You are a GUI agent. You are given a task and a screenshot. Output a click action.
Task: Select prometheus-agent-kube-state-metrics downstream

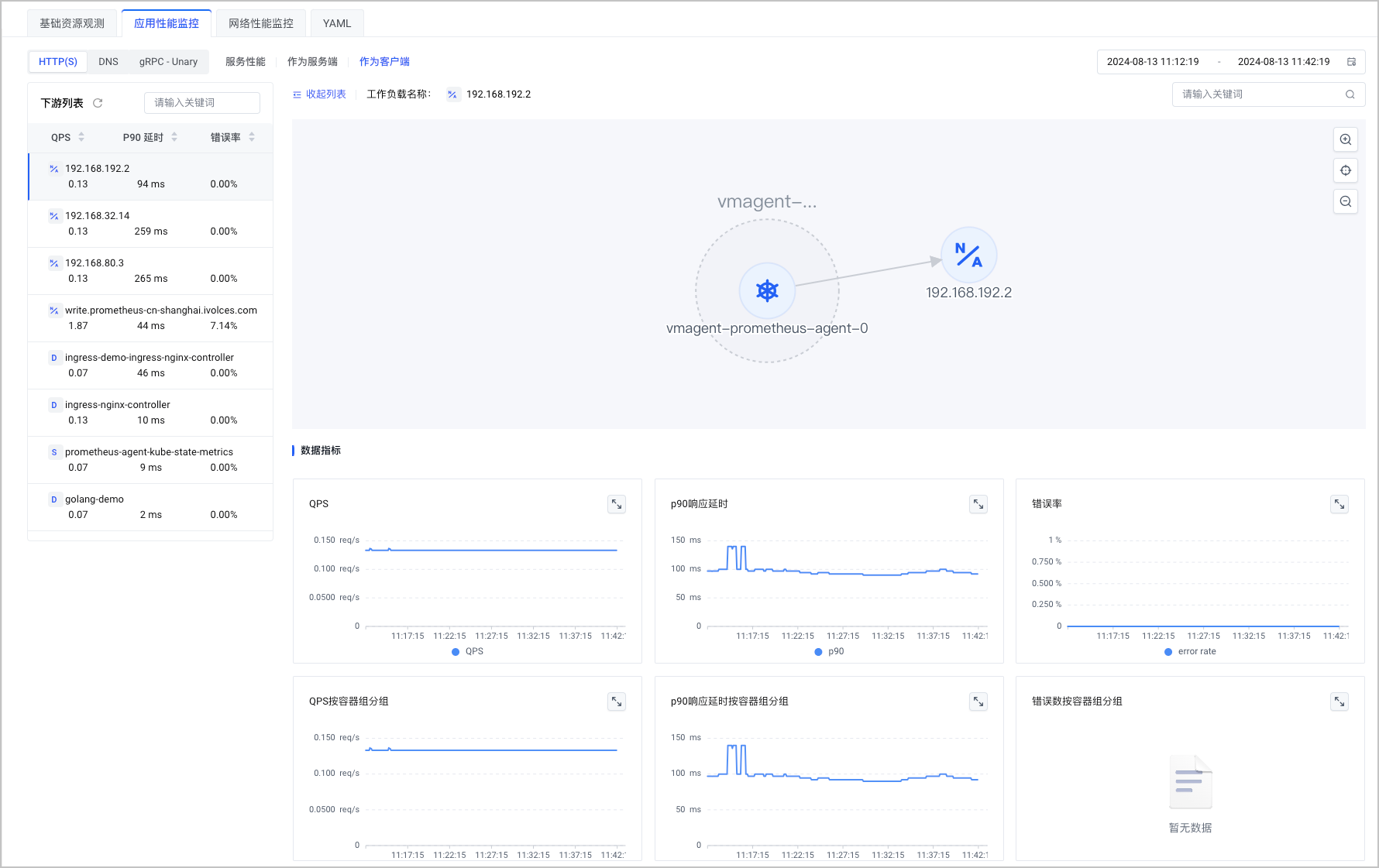pos(150,460)
